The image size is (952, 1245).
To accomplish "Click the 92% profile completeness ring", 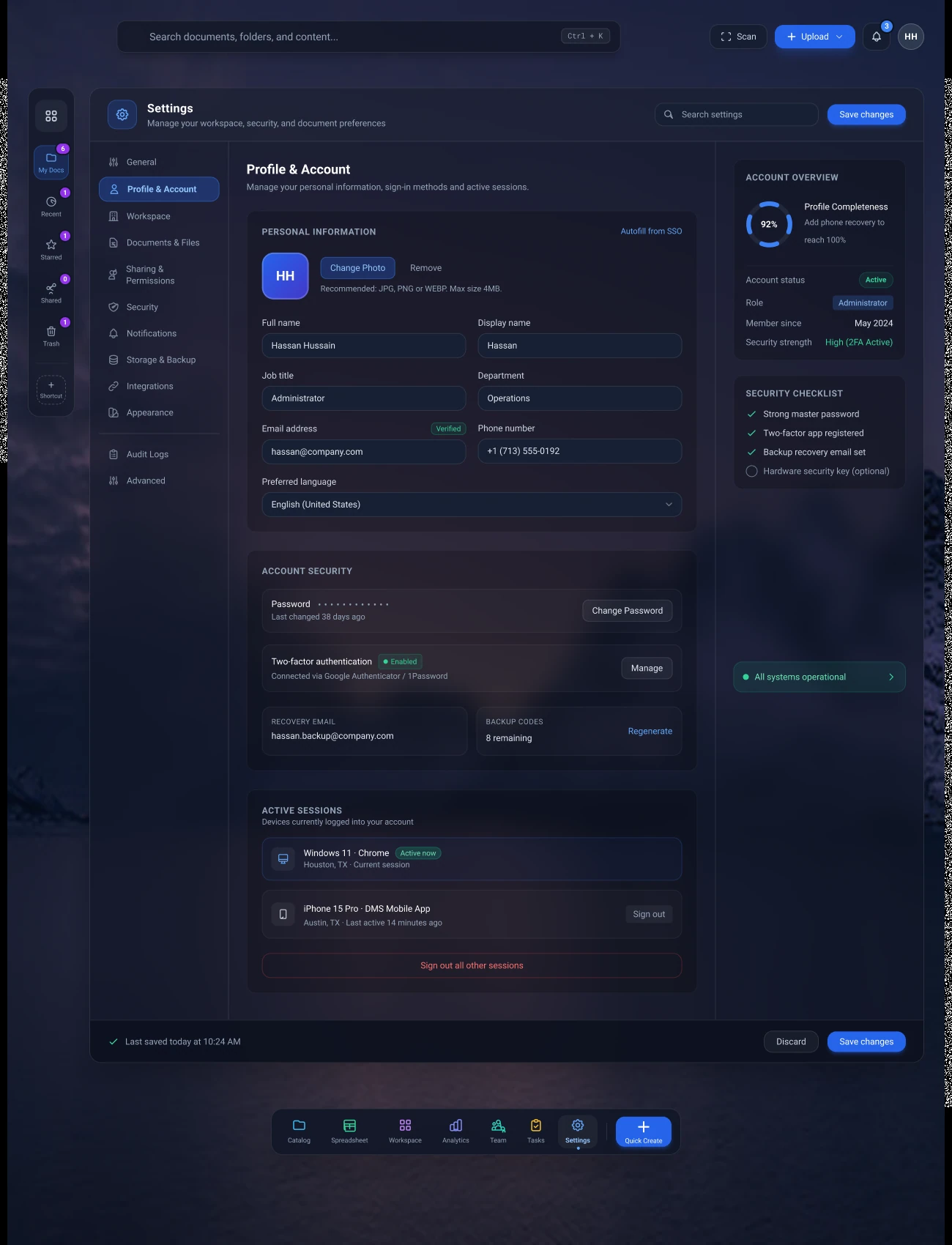I will click(769, 224).
